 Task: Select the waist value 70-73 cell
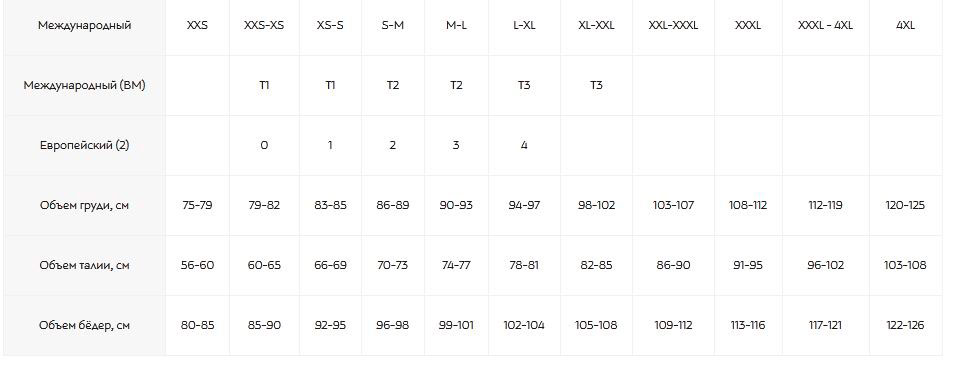(393, 265)
